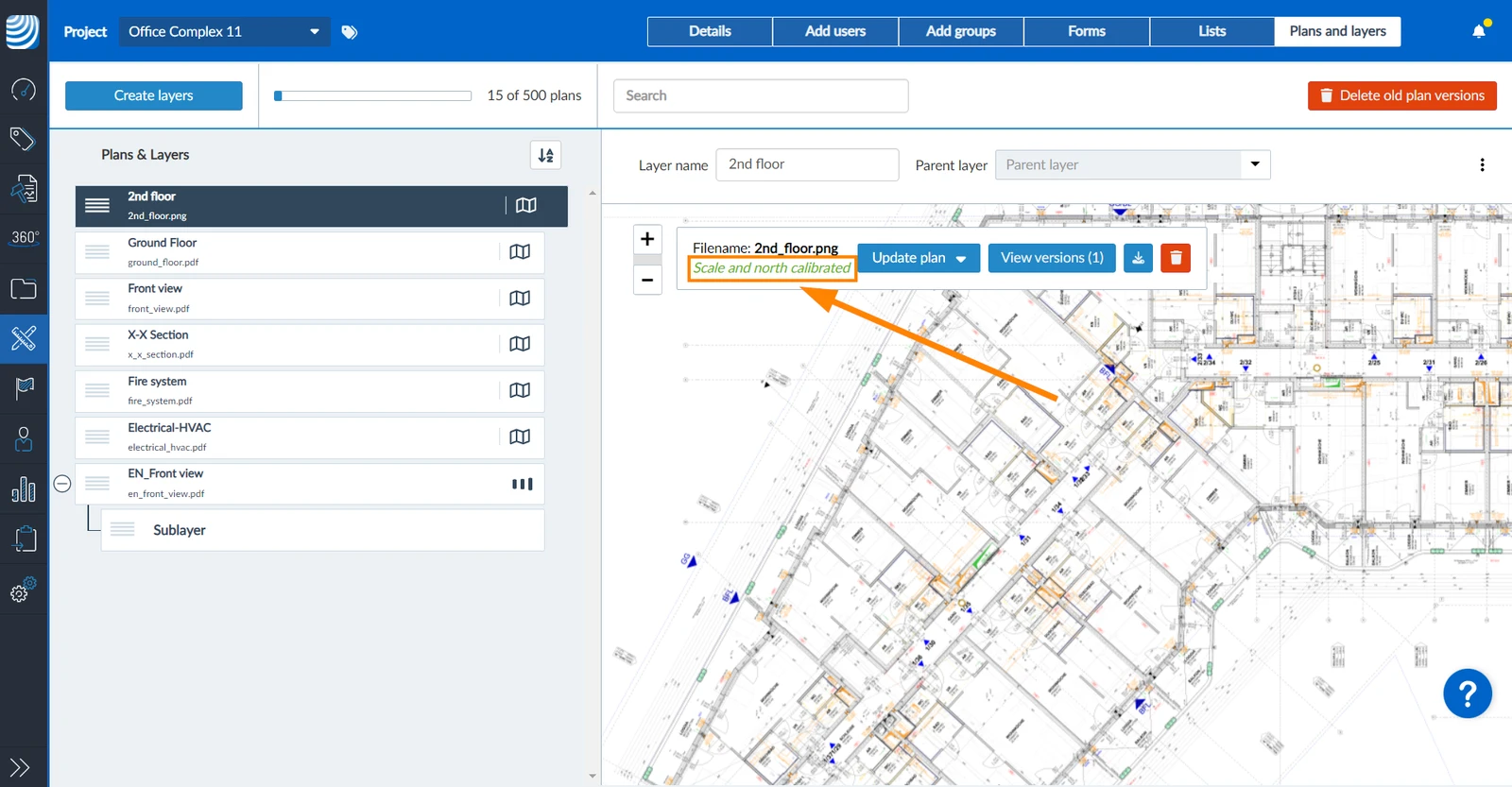1512x787 pixels.
Task: Click Delete old plan versions button
Action: (1402, 95)
